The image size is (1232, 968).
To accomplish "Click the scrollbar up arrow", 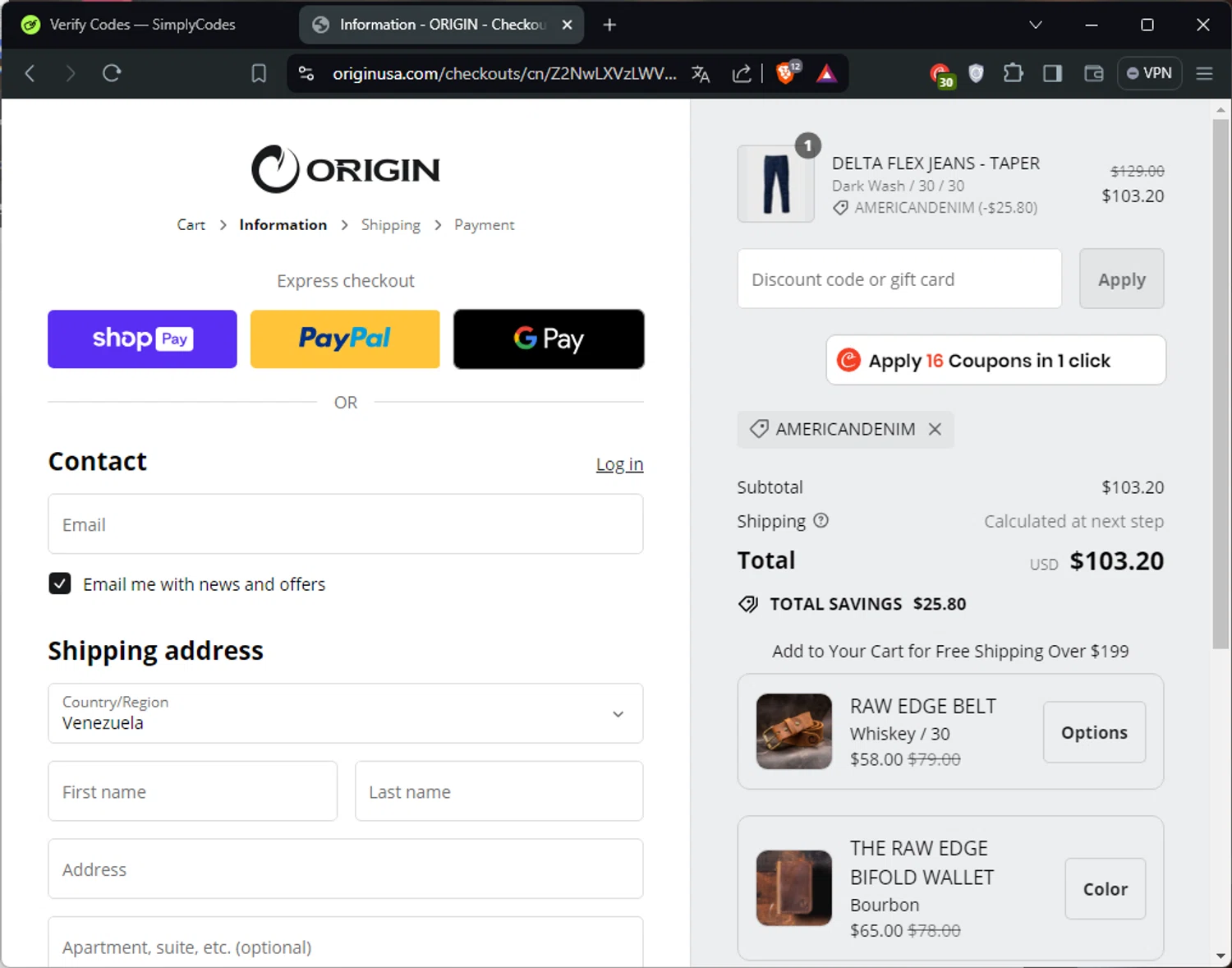I will tap(1221, 109).
